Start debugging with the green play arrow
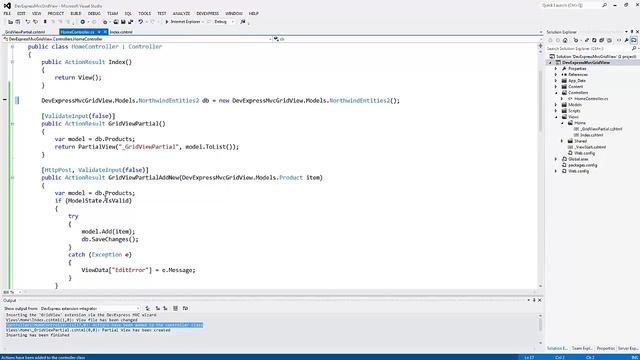 click(x=167, y=22)
